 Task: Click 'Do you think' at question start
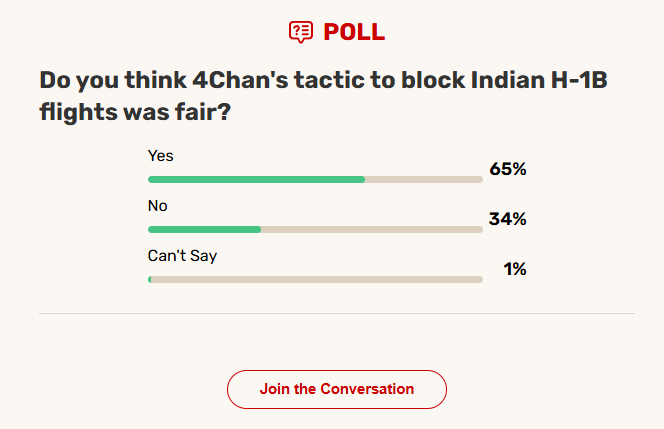(x=113, y=81)
